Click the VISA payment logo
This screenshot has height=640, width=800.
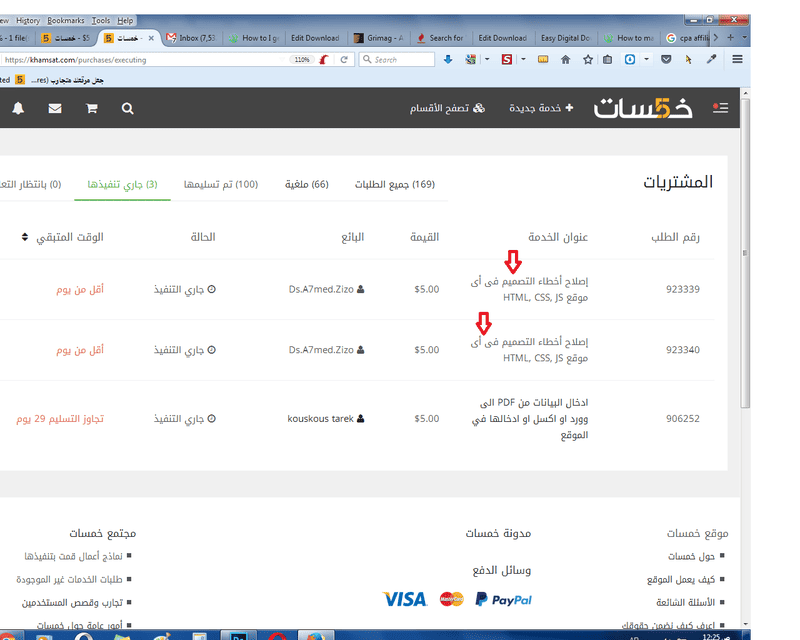405,599
